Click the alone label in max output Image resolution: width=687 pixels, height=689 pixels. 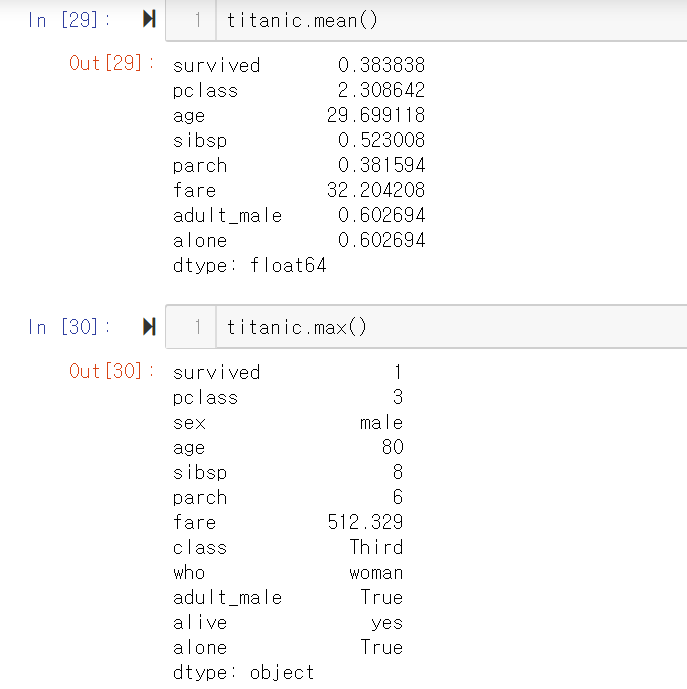tap(200, 647)
